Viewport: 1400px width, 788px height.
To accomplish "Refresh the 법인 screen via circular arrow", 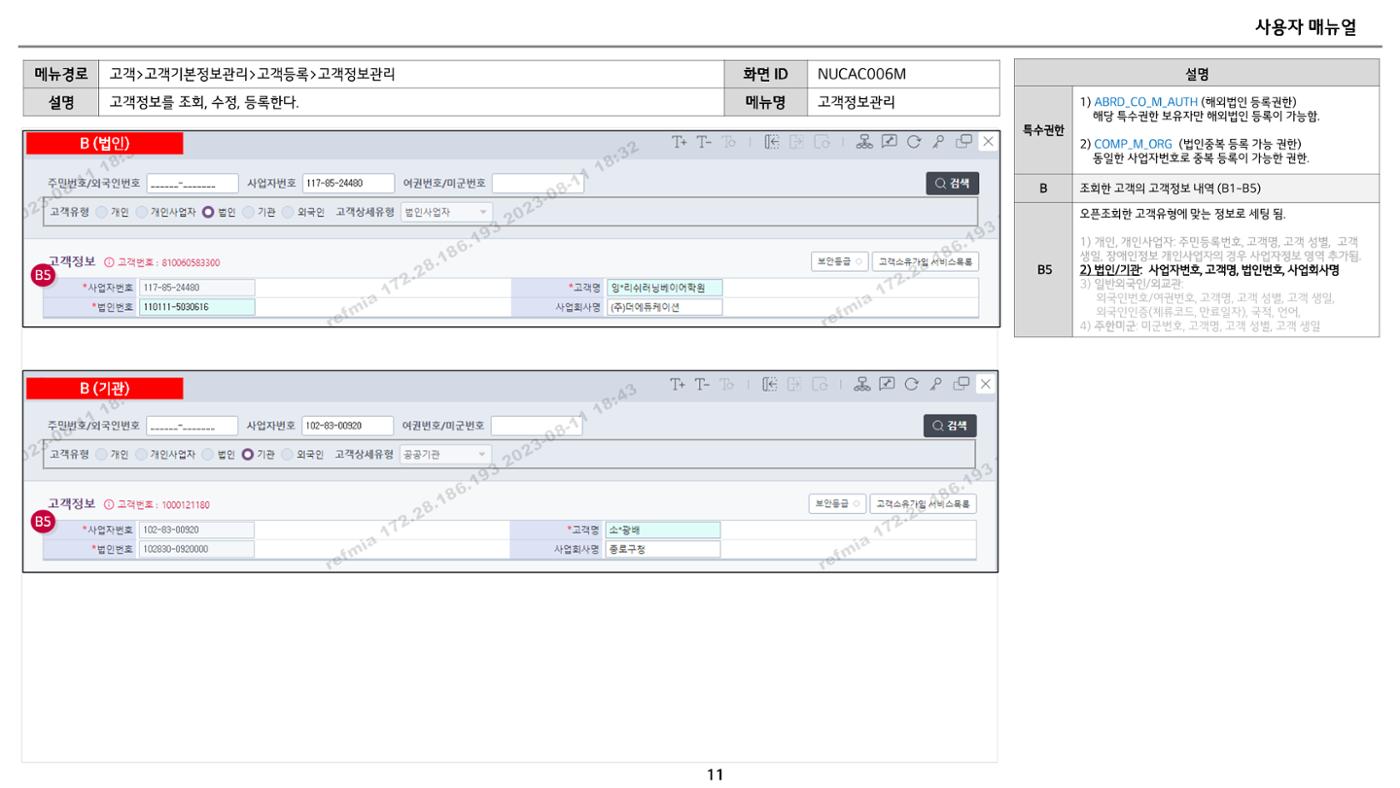I will click(x=914, y=142).
